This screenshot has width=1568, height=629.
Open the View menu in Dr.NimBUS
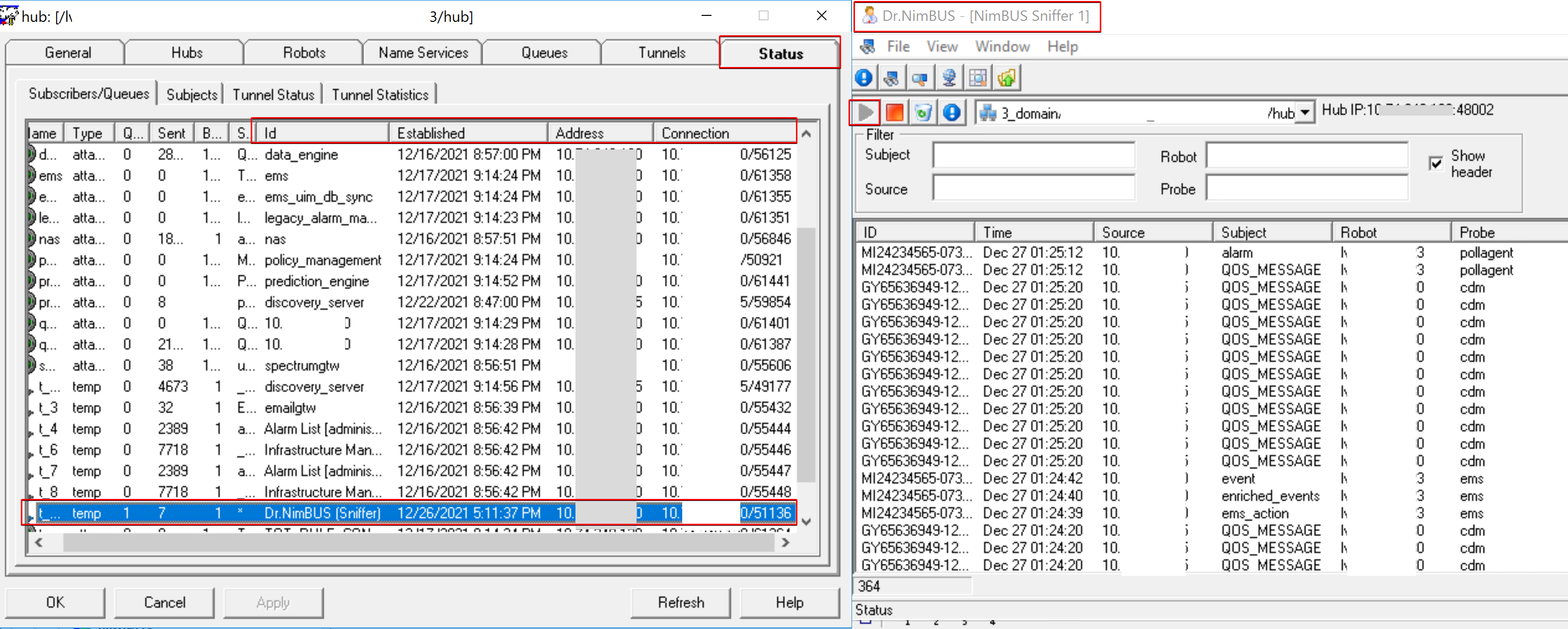[x=942, y=46]
